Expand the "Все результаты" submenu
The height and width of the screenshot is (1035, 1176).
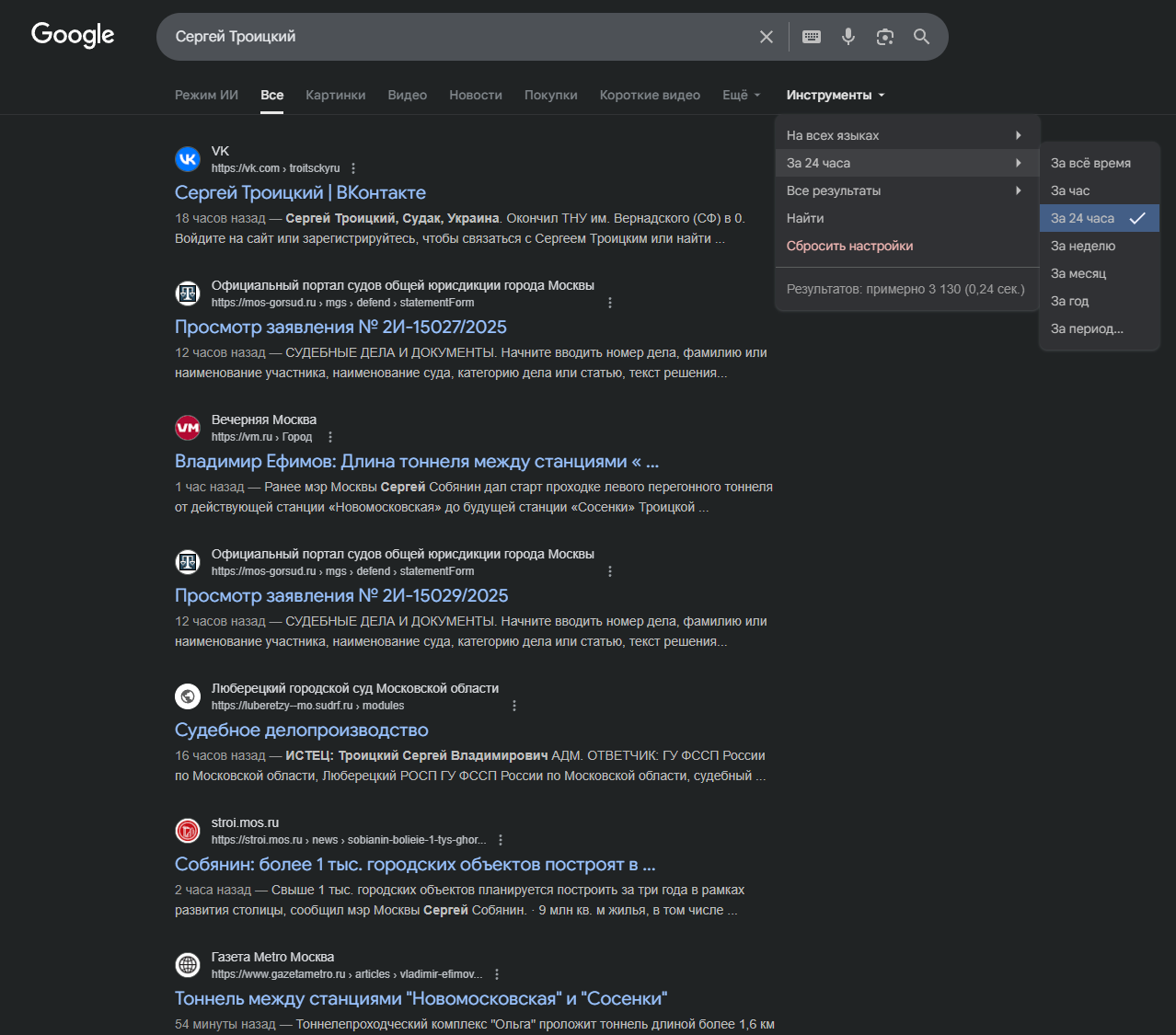point(906,190)
